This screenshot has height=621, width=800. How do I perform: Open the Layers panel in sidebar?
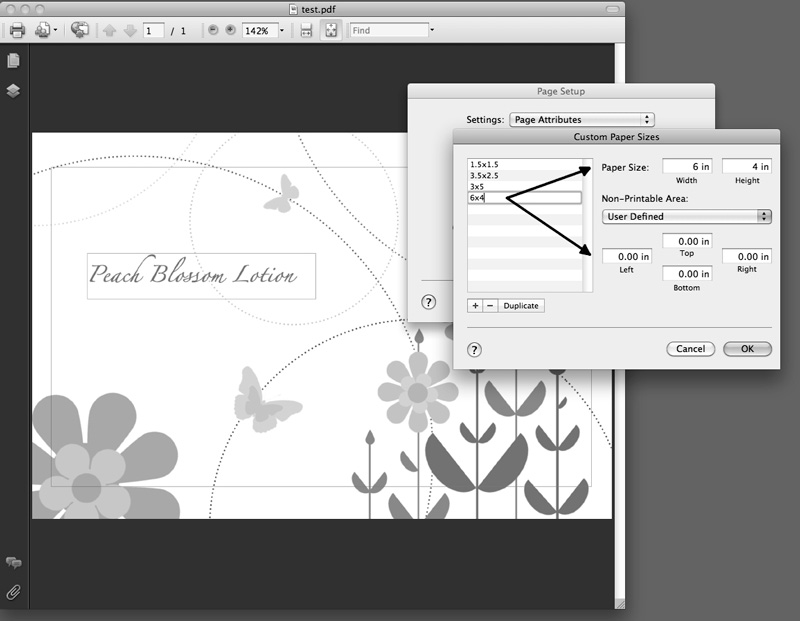click(13, 91)
